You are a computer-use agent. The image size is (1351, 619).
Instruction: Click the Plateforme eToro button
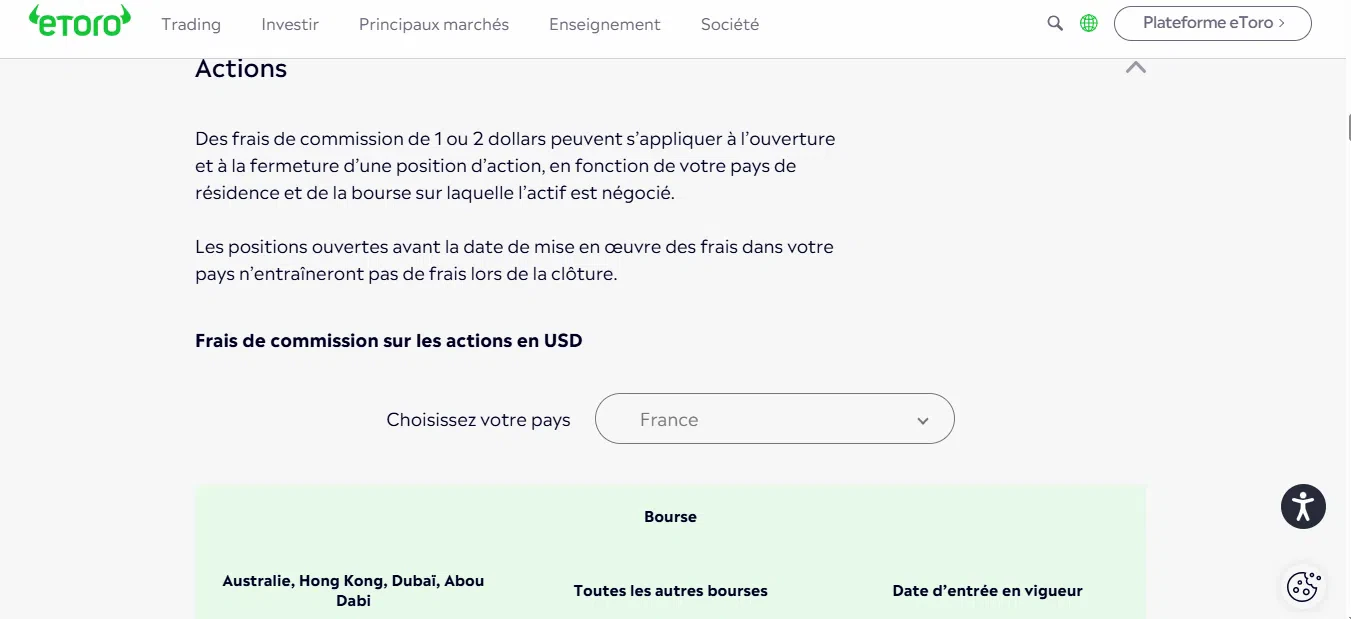1213,23
